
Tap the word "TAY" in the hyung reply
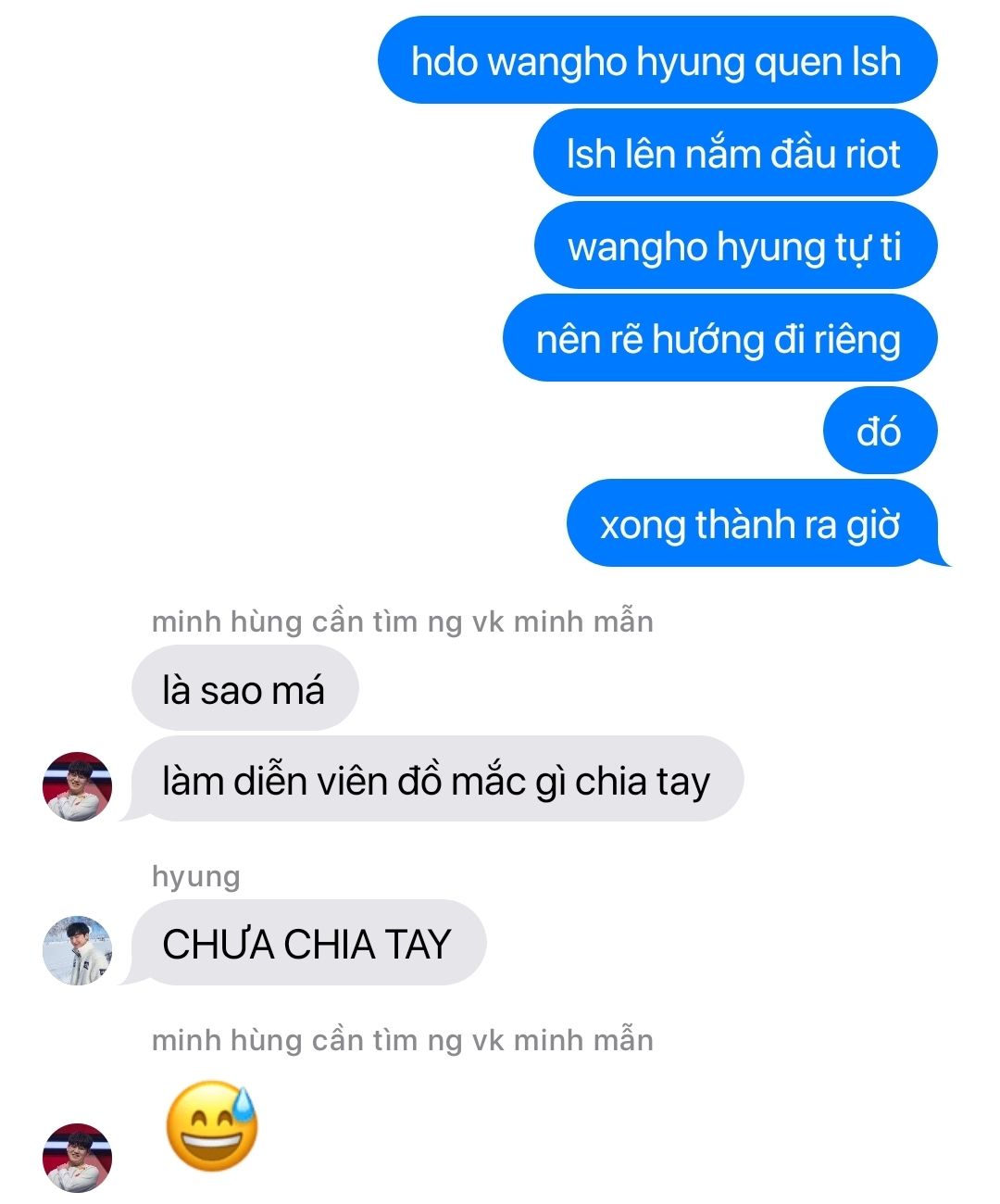418,945
